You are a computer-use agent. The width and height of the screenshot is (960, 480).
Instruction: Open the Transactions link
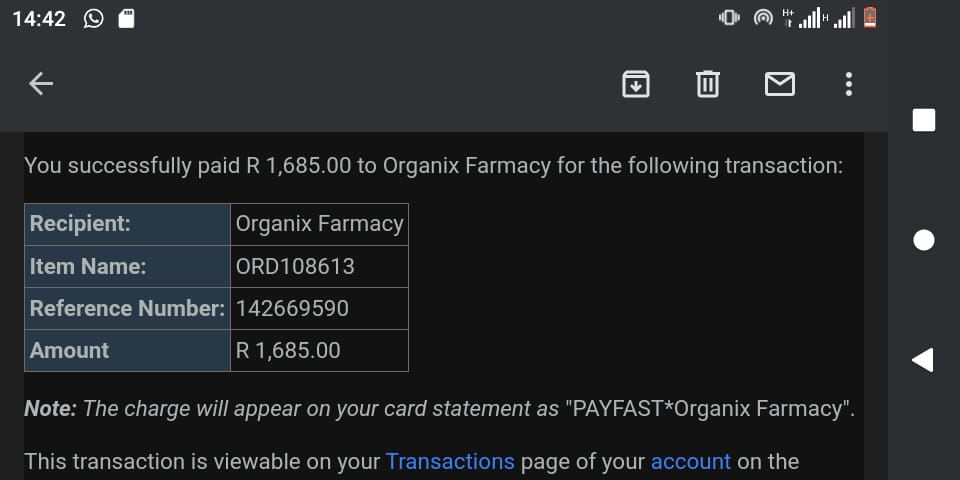tap(450, 461)
